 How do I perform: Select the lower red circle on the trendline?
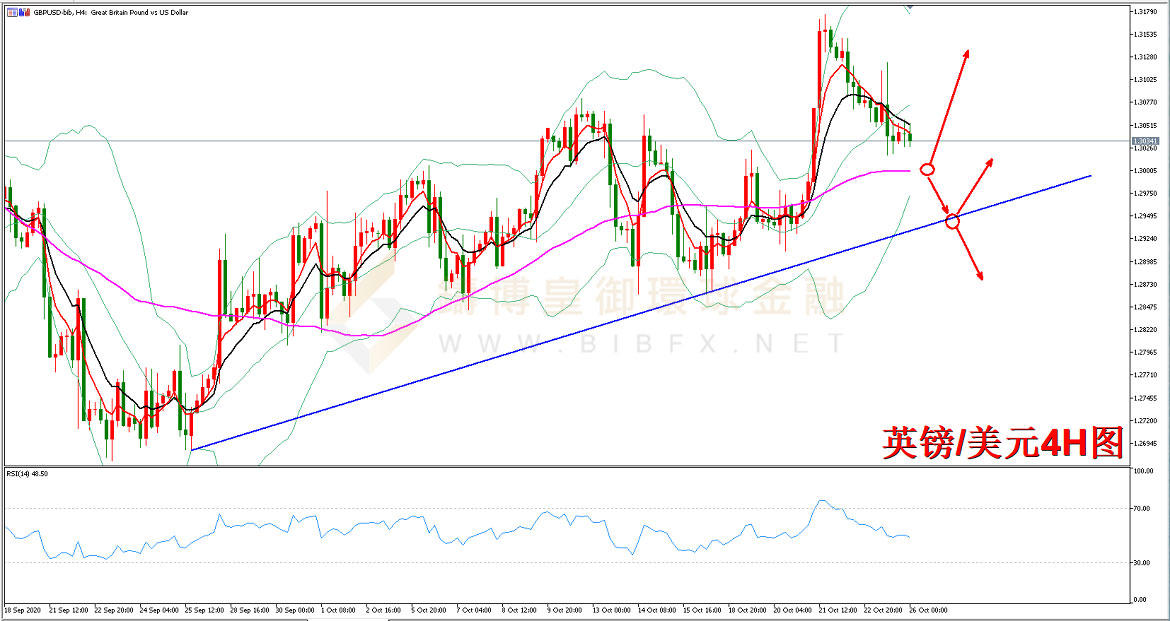[952, 221]
